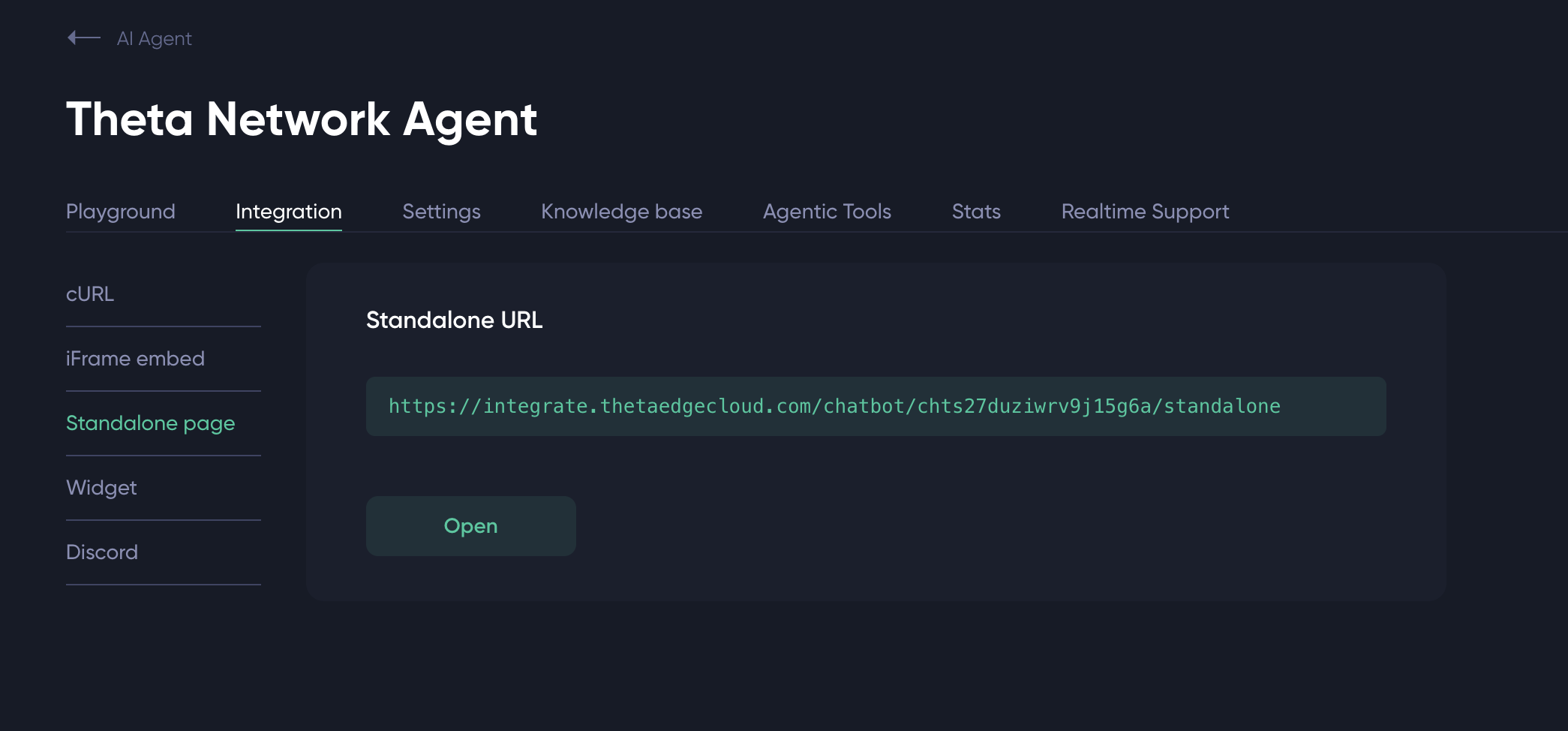Select cURL integration option
Screen dimensions: 1568x731
(x=90, y=294)
